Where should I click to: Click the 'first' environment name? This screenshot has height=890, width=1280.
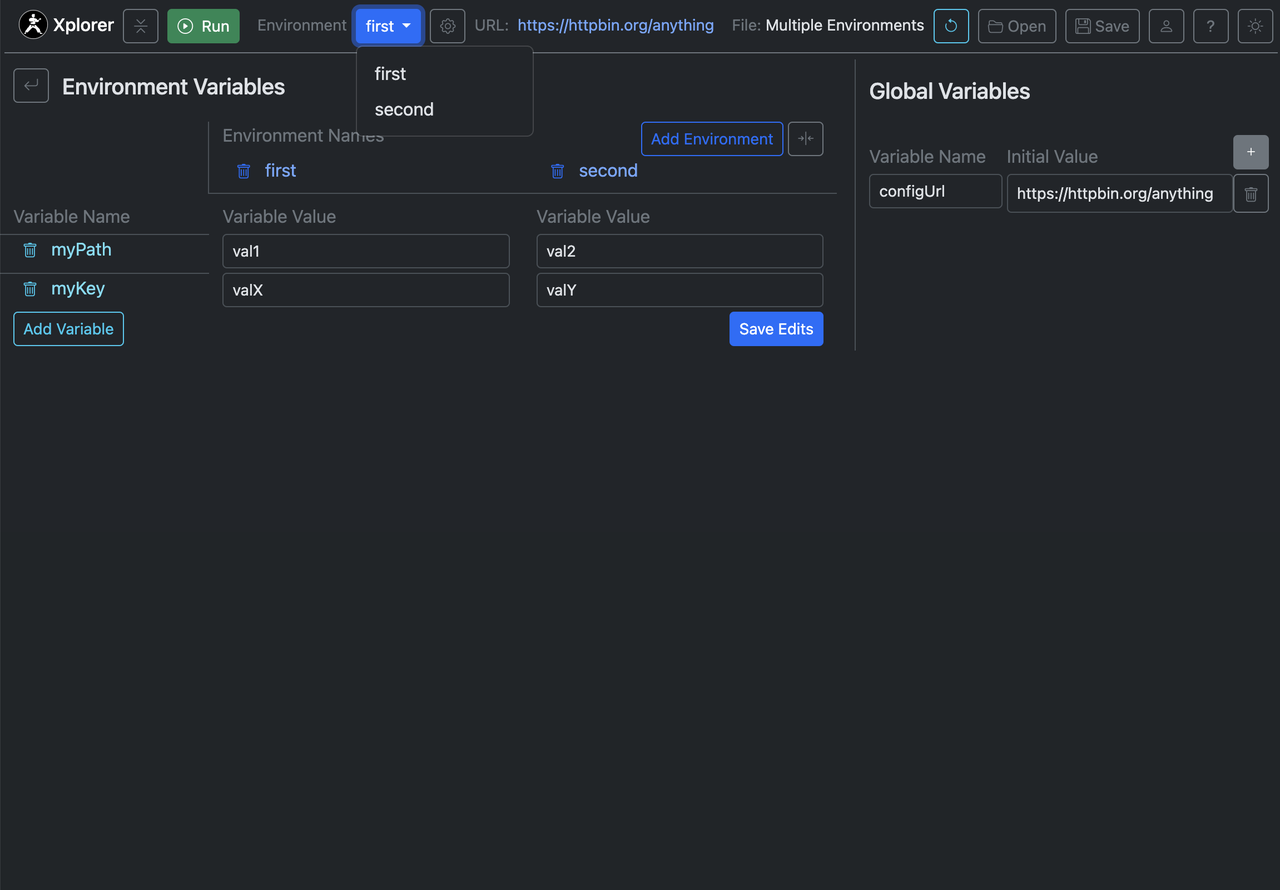pos(281,171)
